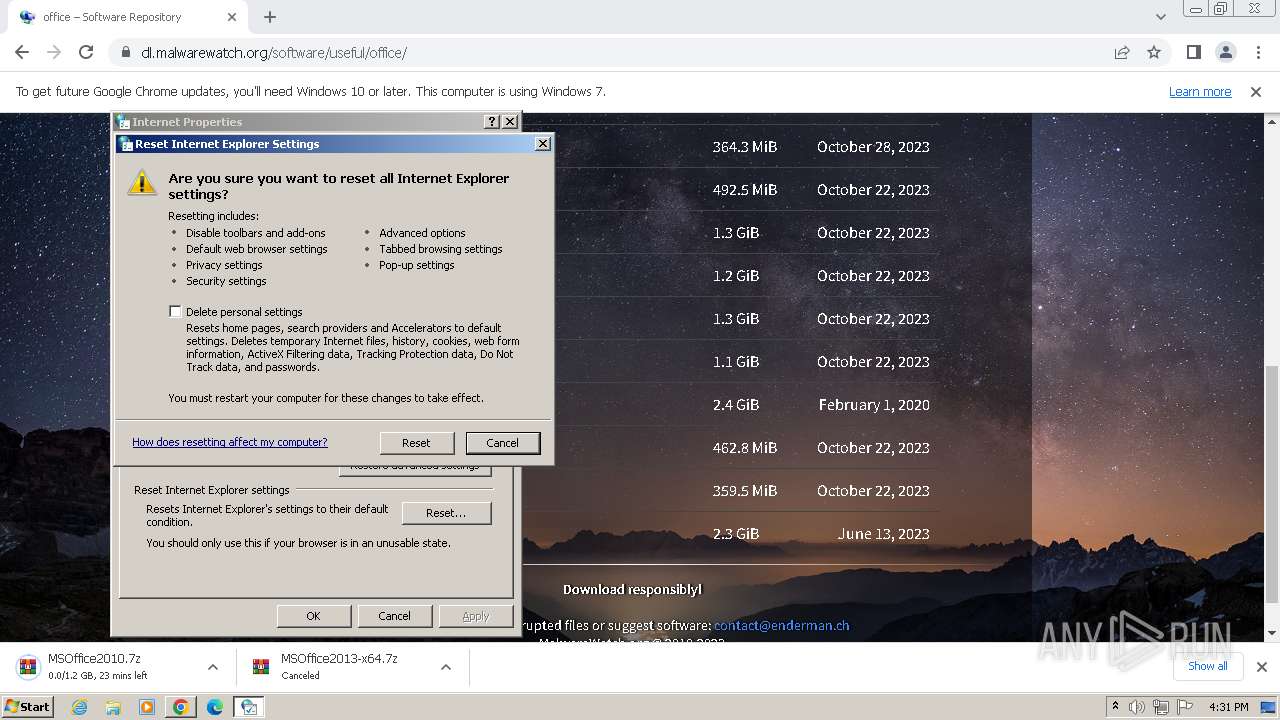1280x720 pixels.
Task: Enable the Delete personal settings checkbox
Action: 175,312
